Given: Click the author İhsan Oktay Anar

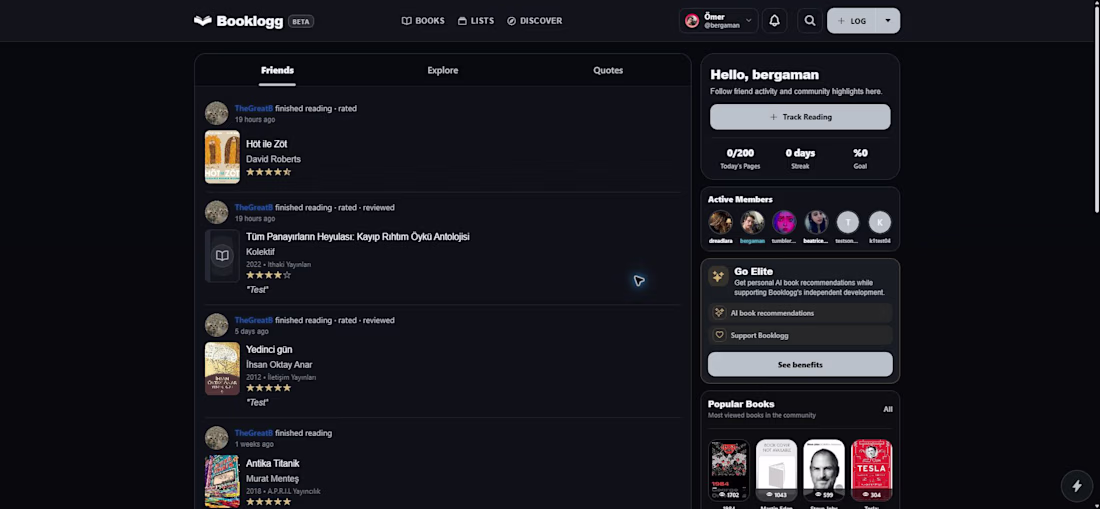Looking at the screenshot, I should 279,365.
